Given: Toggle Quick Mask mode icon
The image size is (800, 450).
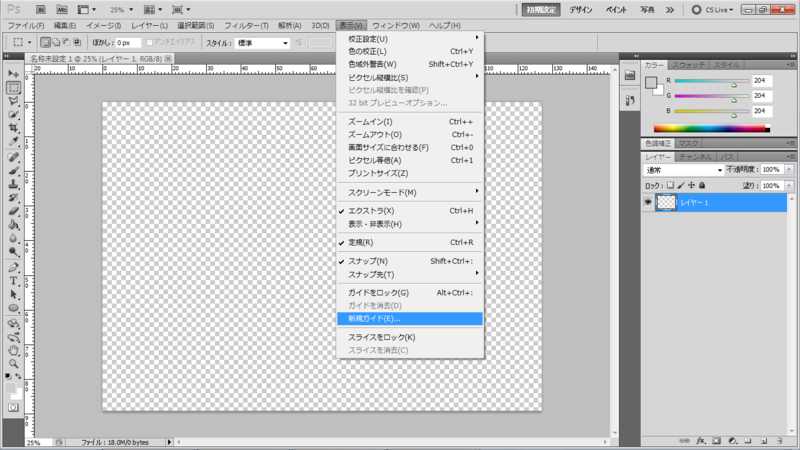Looking at the screenshot, I should tap(13, 408).
